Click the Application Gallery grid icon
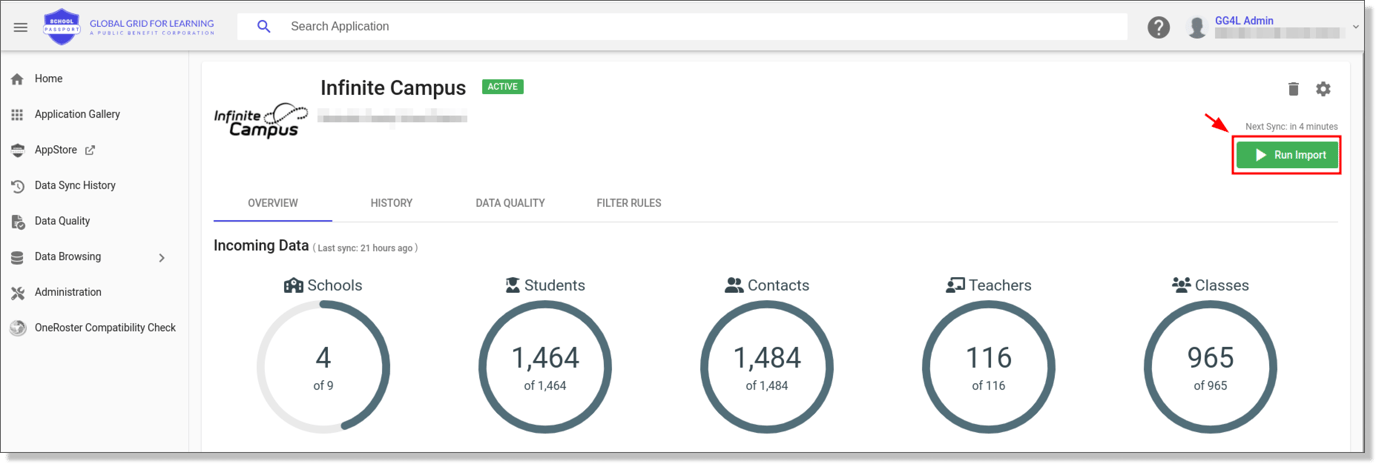Screen dimensions: 1376x464 [17, 115]
